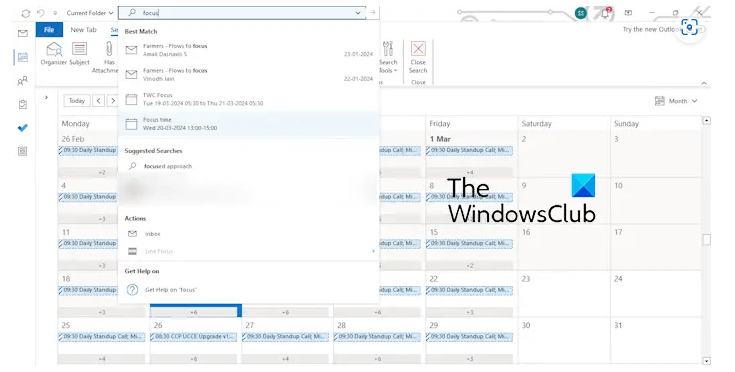Click the Today button
735x372 pixels.
coord(76,101)
